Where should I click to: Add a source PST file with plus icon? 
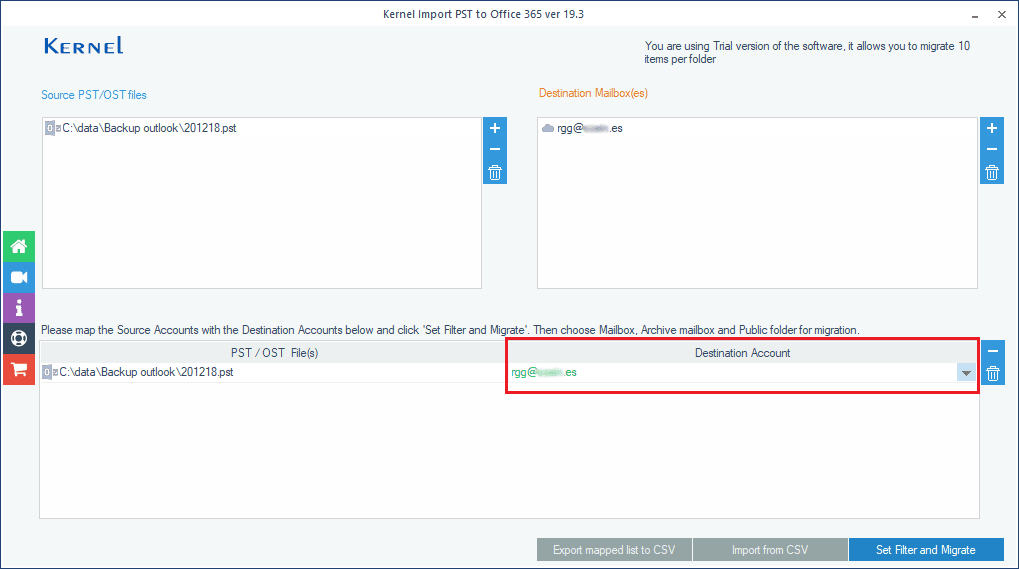tap(495, 128)
